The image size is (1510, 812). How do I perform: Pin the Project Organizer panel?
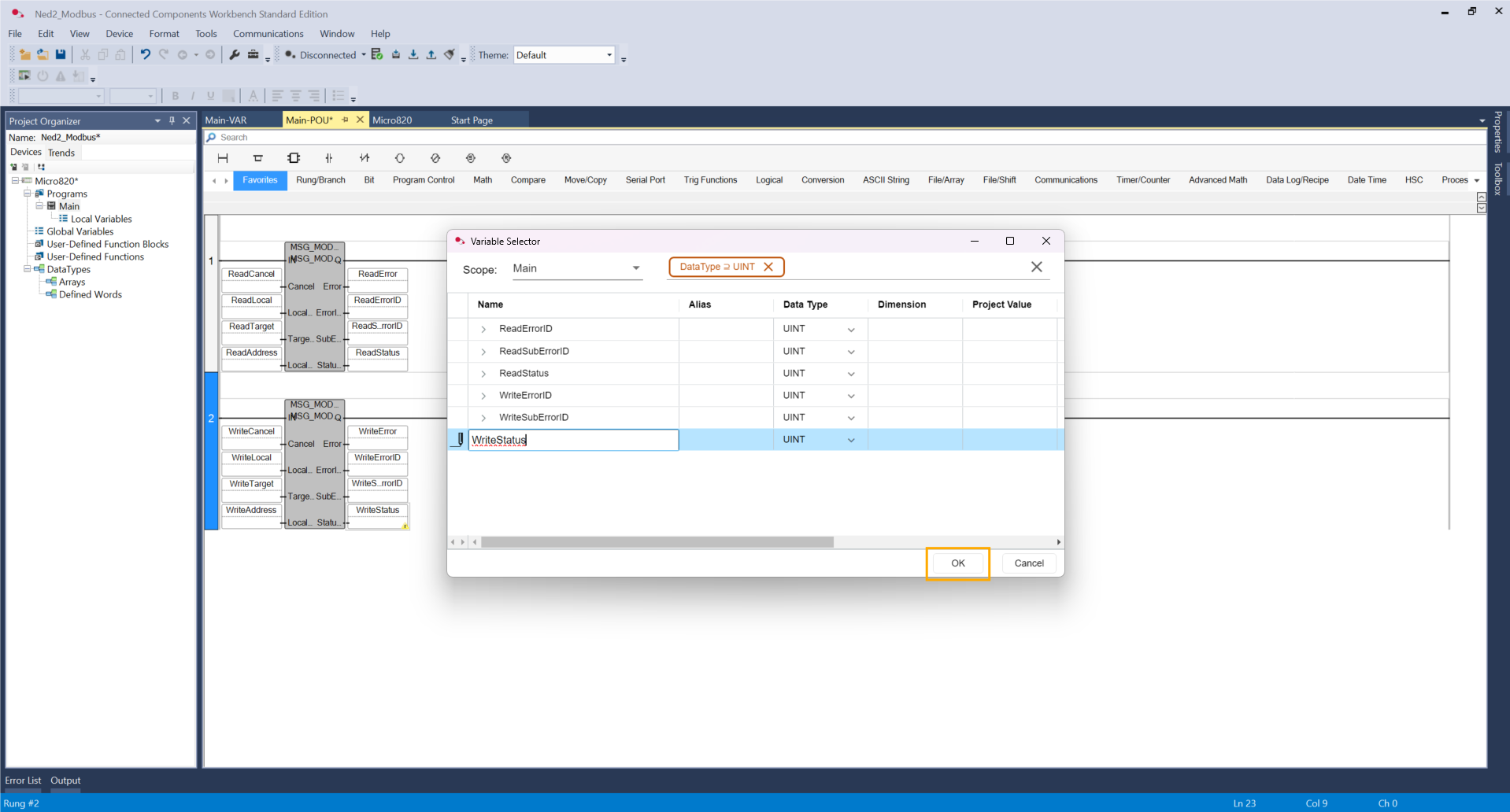click(172, 120)
